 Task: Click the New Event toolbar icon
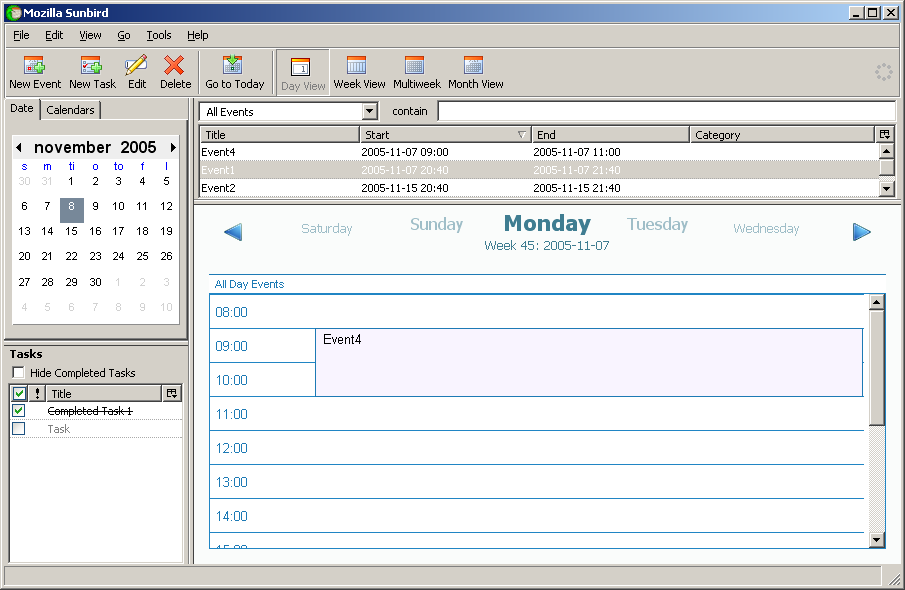34,67
